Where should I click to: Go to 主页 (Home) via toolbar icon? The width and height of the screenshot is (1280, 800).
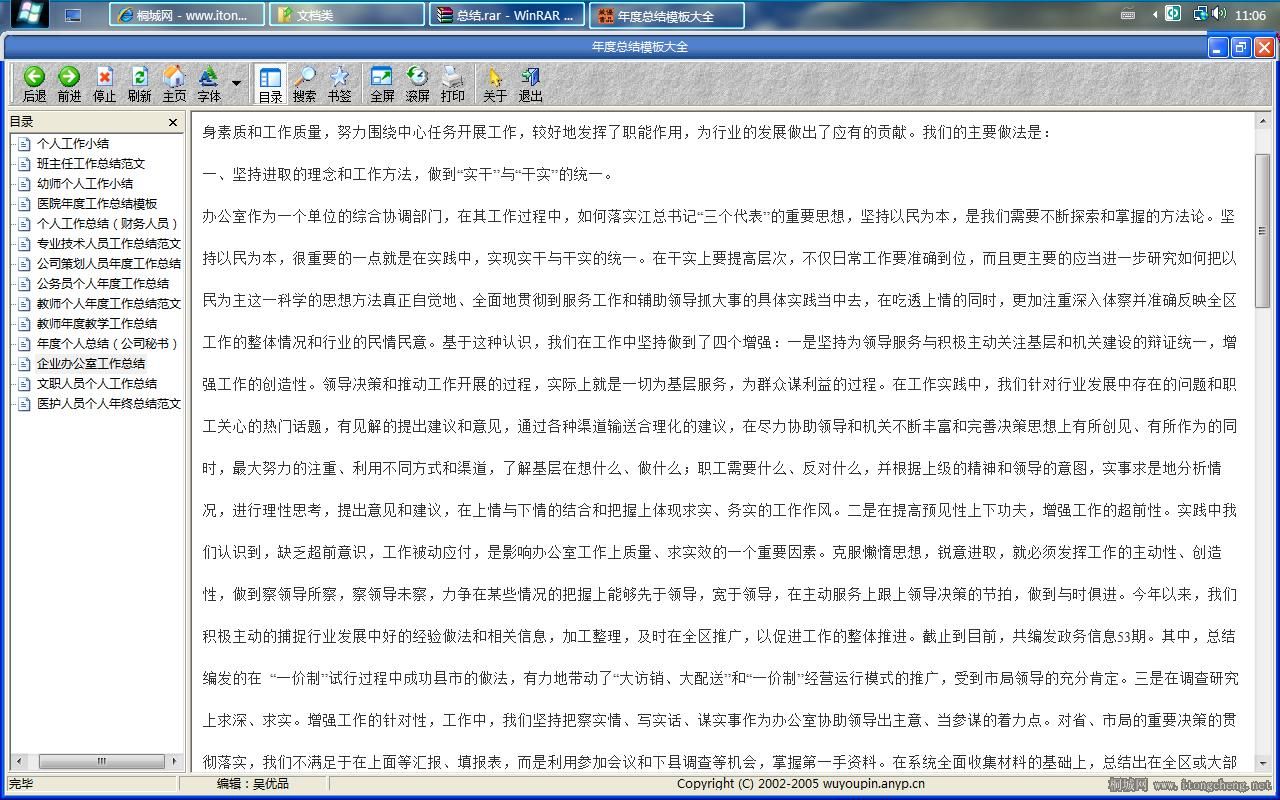(174, 84)
